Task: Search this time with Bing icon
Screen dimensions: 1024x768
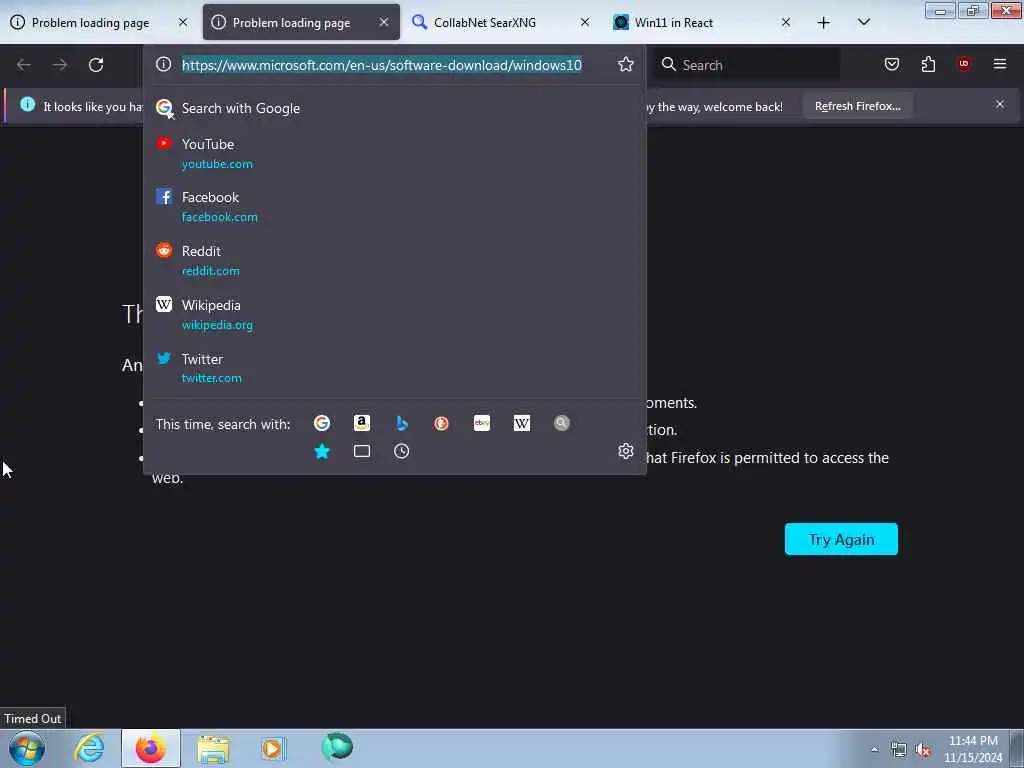Action: click(x=402, y=423)
